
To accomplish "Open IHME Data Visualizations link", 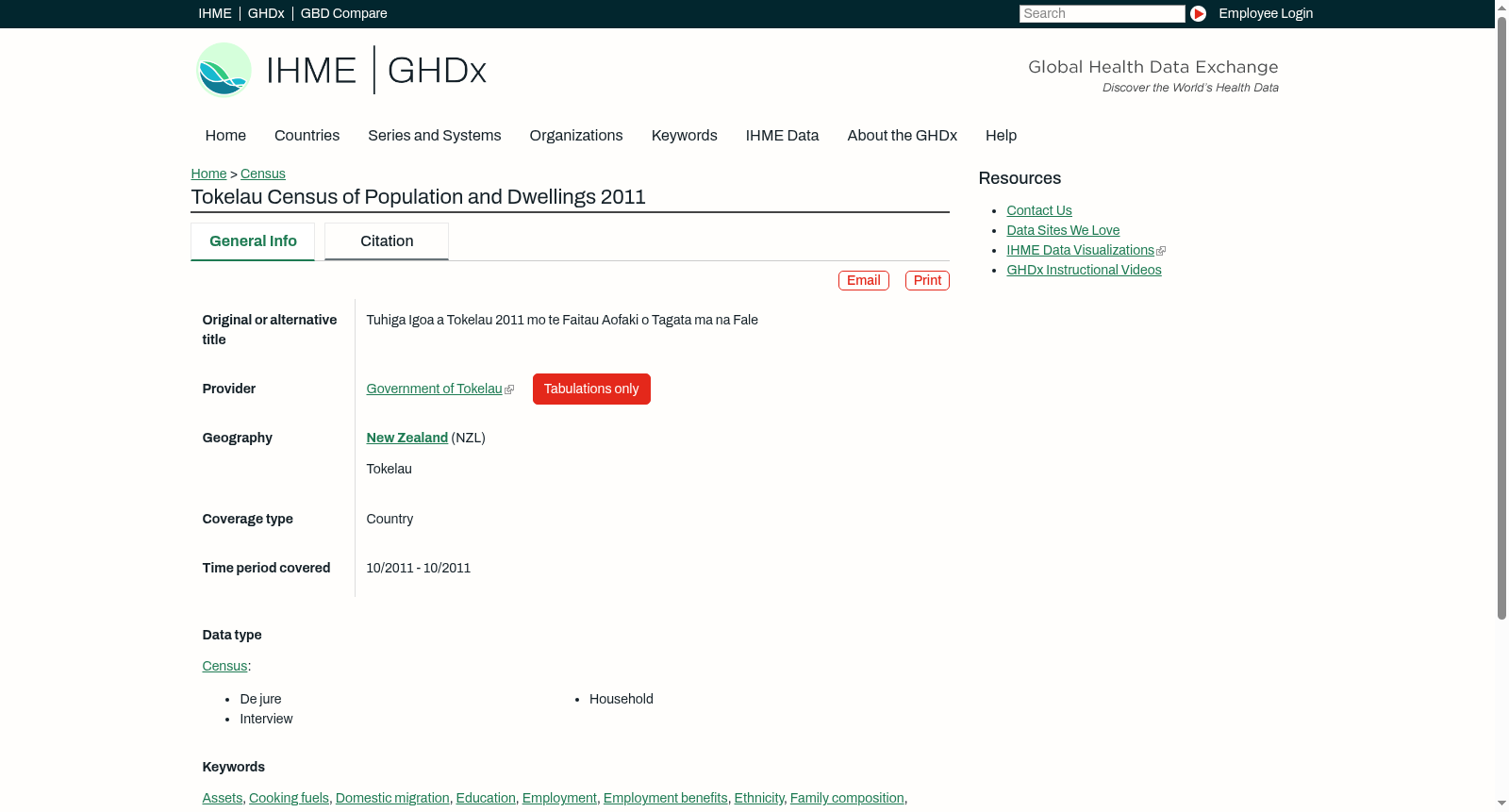I will tap(1080, 250).
